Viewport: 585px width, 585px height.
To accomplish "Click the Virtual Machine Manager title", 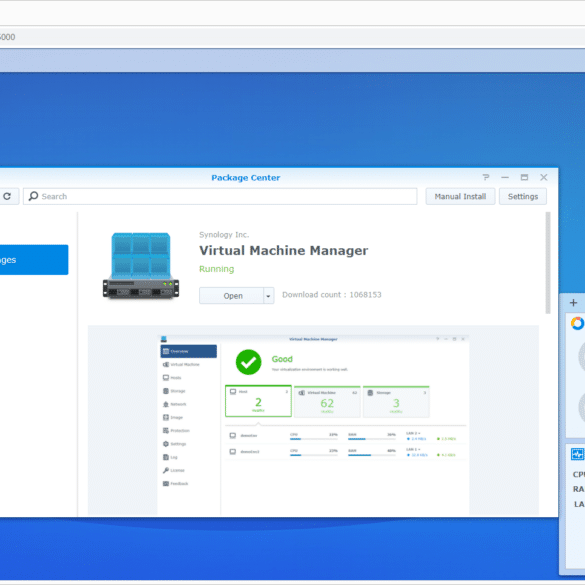I will [283, 250].
